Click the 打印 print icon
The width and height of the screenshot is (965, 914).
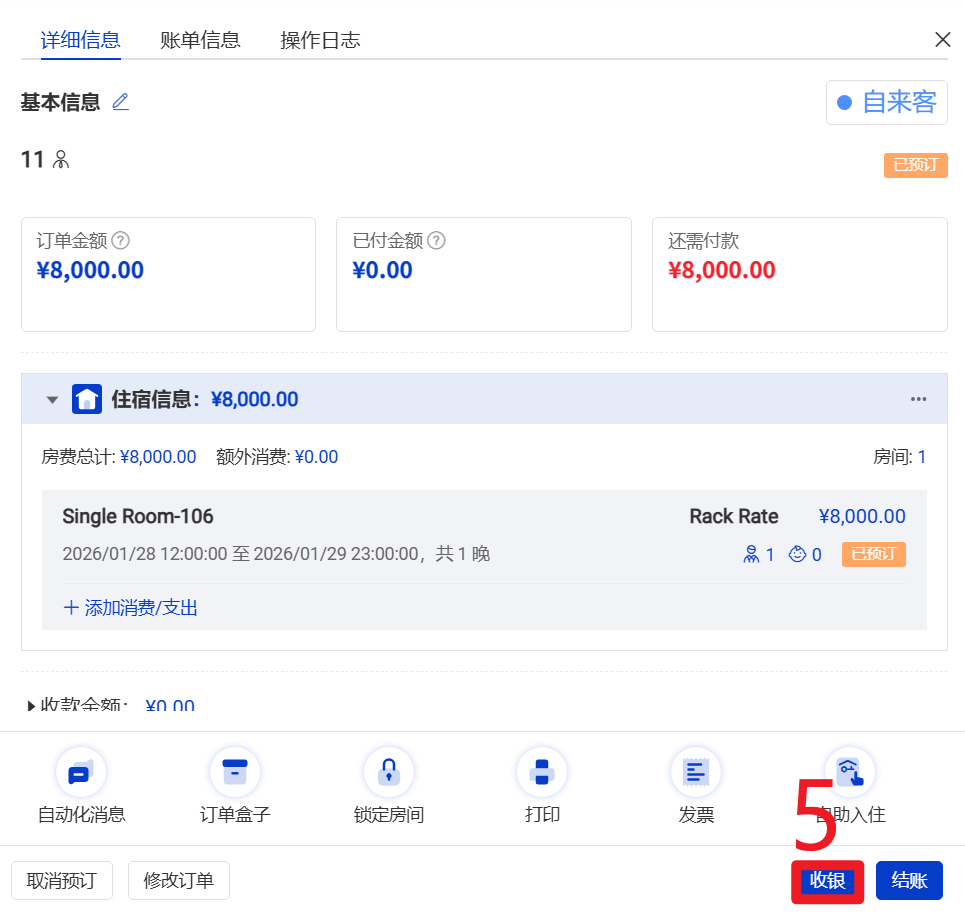coord(542,773)
